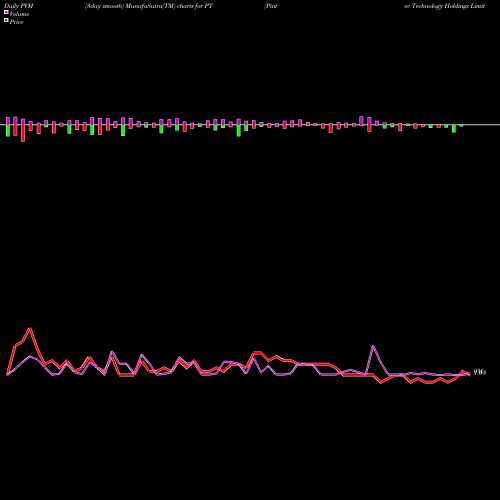Viewport: 500px width, 500px height.
Task: Select the 'Volume' legend label
Action: pyautogui.click(x=19, y=14)
